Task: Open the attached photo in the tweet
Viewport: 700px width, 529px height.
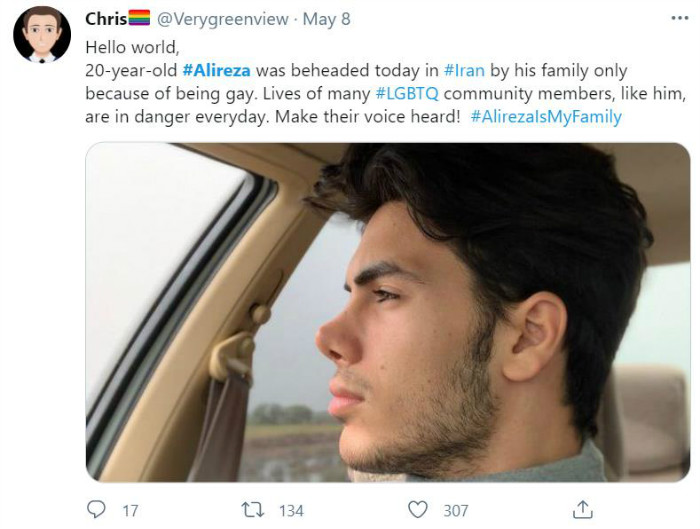Action: (388, 312)
